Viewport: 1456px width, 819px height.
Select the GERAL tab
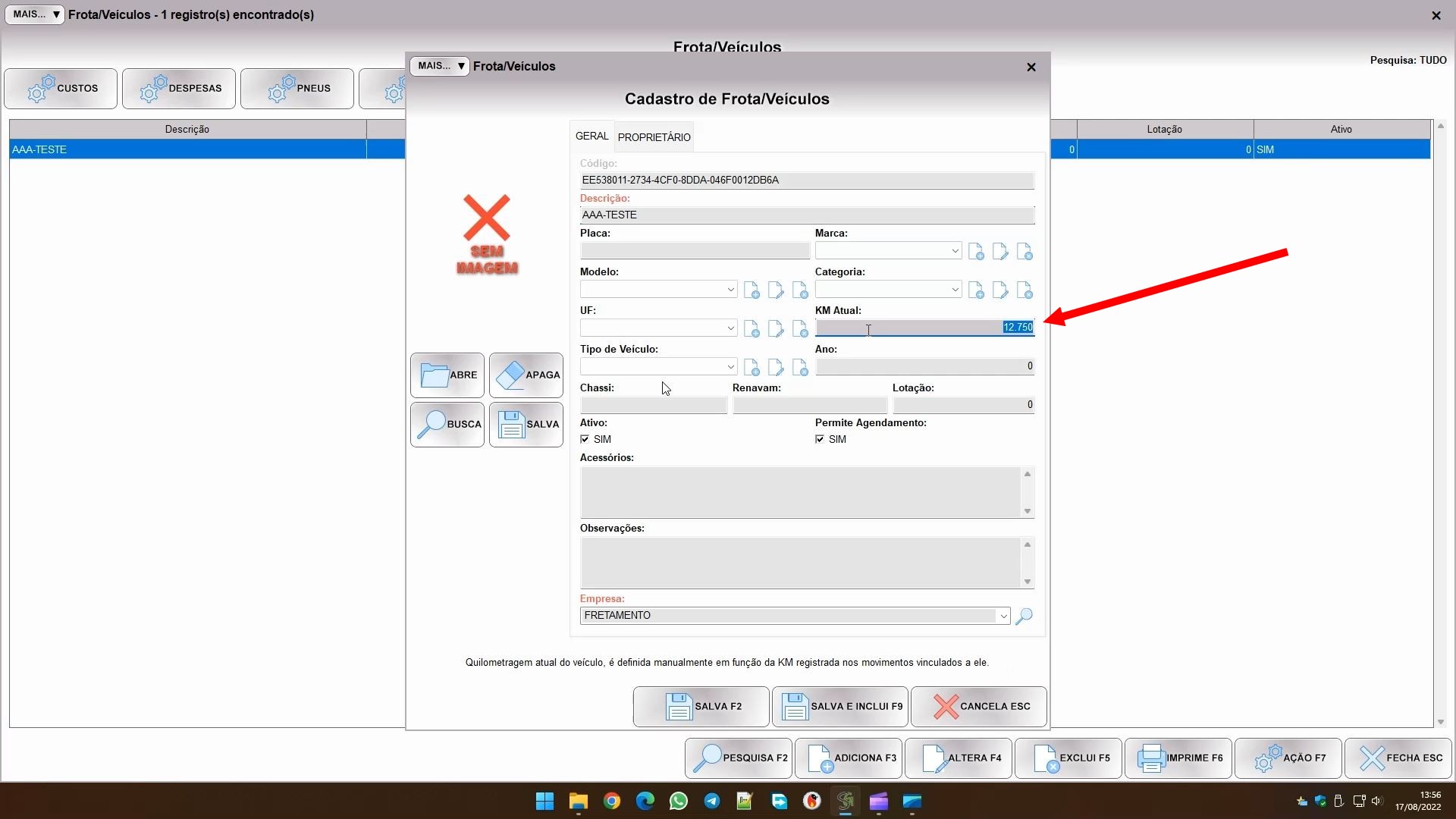[x=591, y=136]
